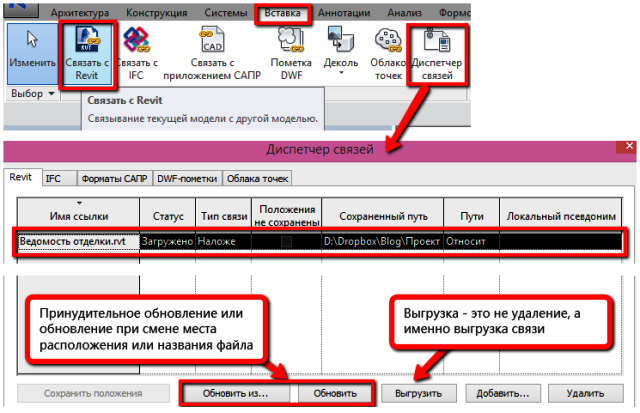Switch to the Системы ribbon tab
The height and width of the screenshot is (413, 640).
click(x=226, y=13)
